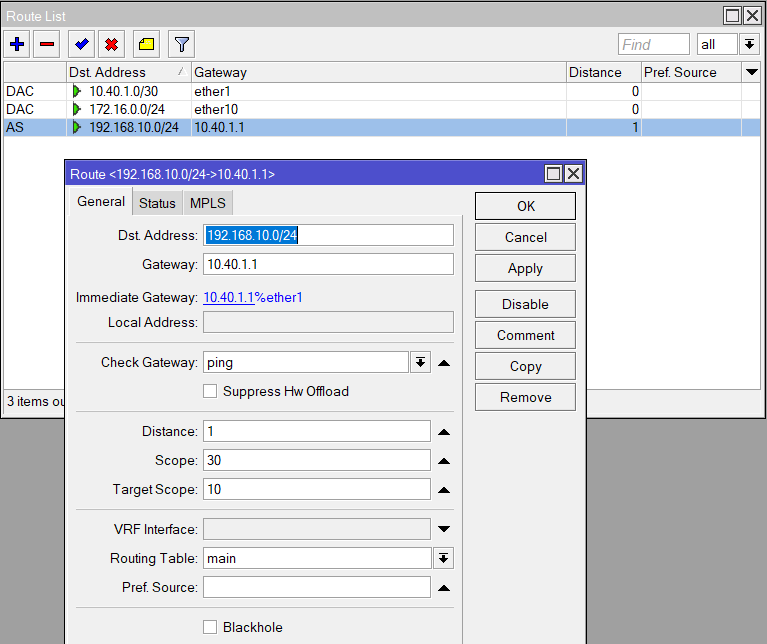Image resolution: width=767 pixels, height=644 pixels.
Task: Click the yellow Comment note icon
Action: pos(146,44)
